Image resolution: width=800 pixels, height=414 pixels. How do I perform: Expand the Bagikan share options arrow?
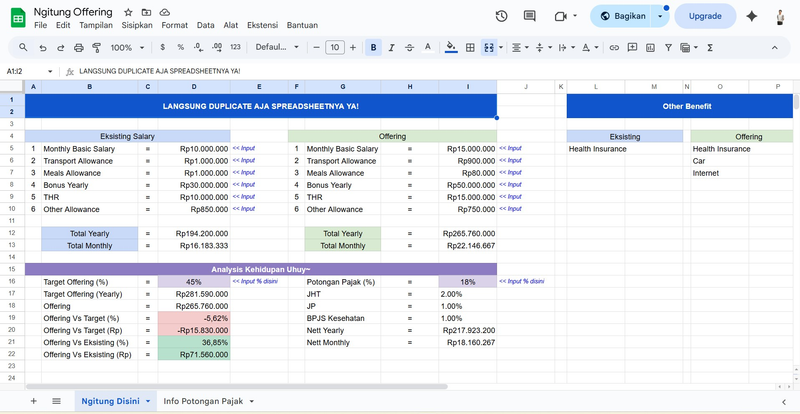click(661, 16)
